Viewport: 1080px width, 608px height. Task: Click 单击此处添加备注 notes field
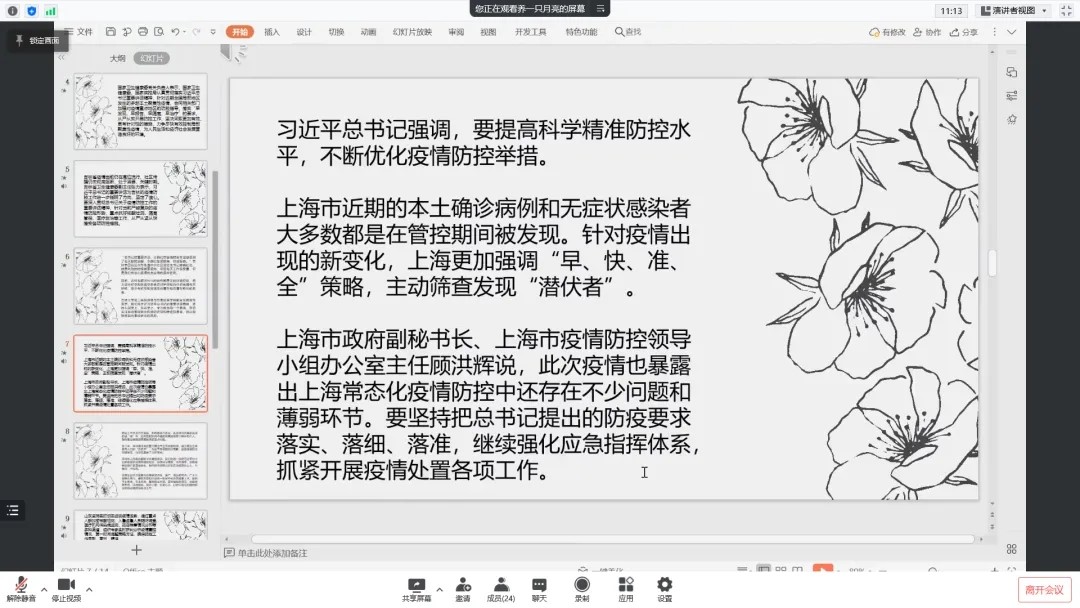272,553
